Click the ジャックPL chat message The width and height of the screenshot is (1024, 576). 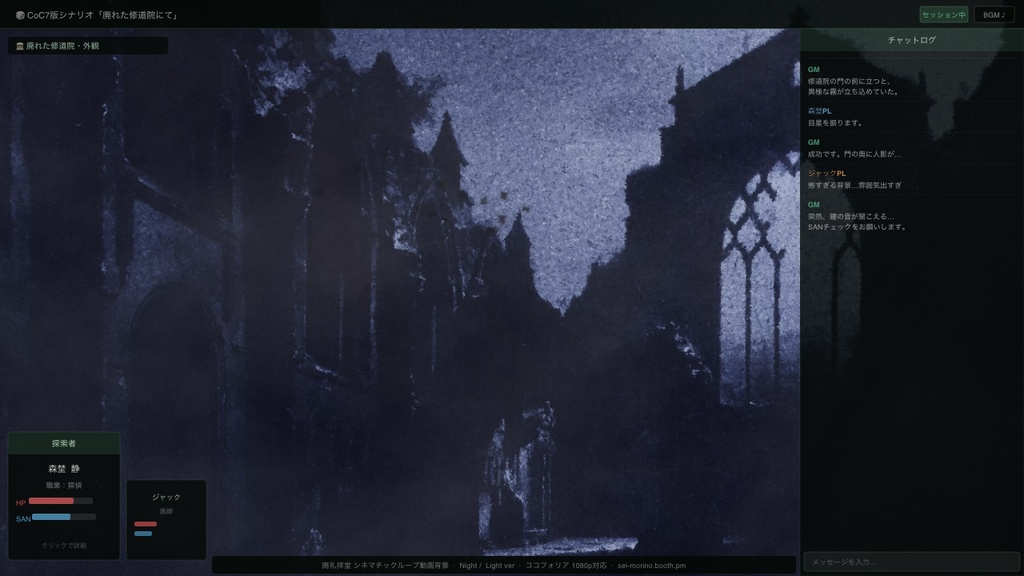[x=912, y=180]
